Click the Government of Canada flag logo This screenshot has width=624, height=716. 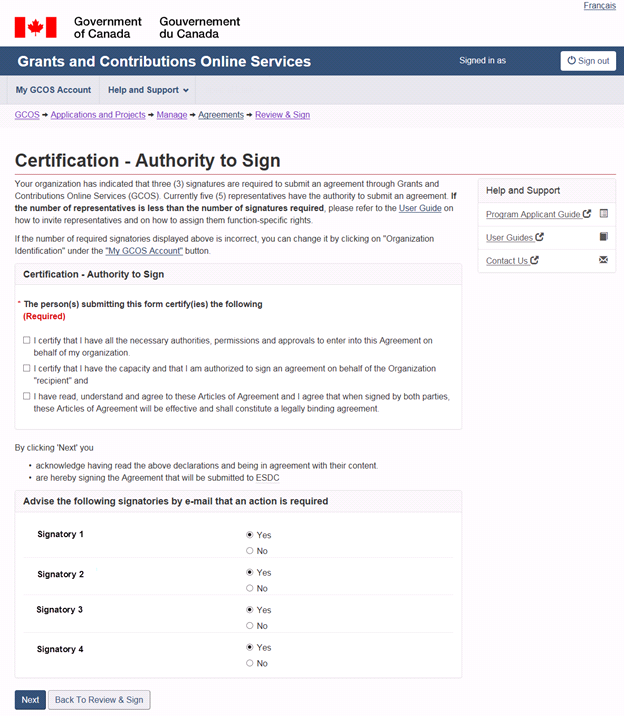(35, 27)
